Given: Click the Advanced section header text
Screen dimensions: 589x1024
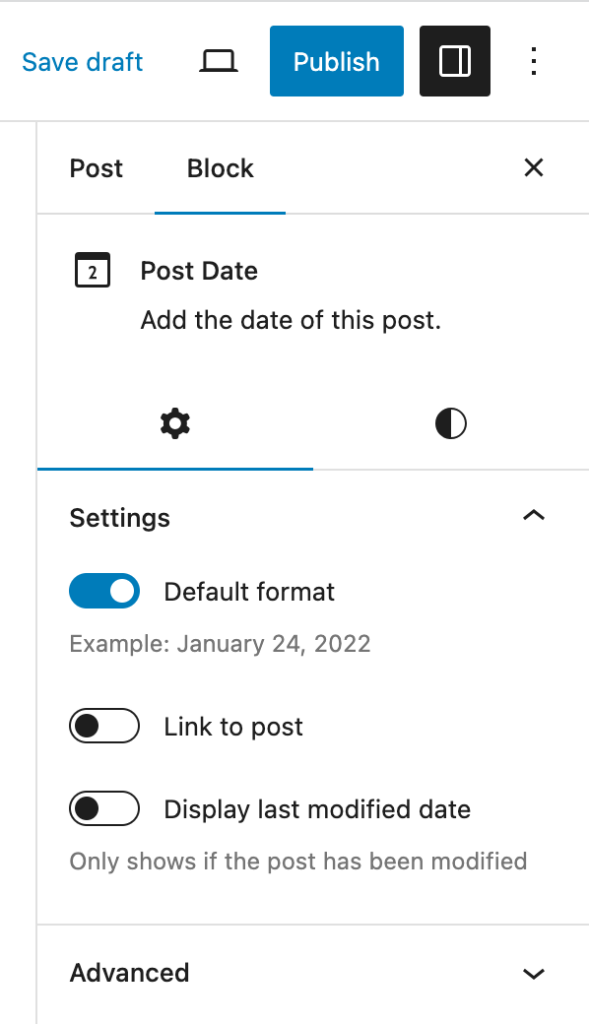Looking at the screenshot, I should pos(129,973).
